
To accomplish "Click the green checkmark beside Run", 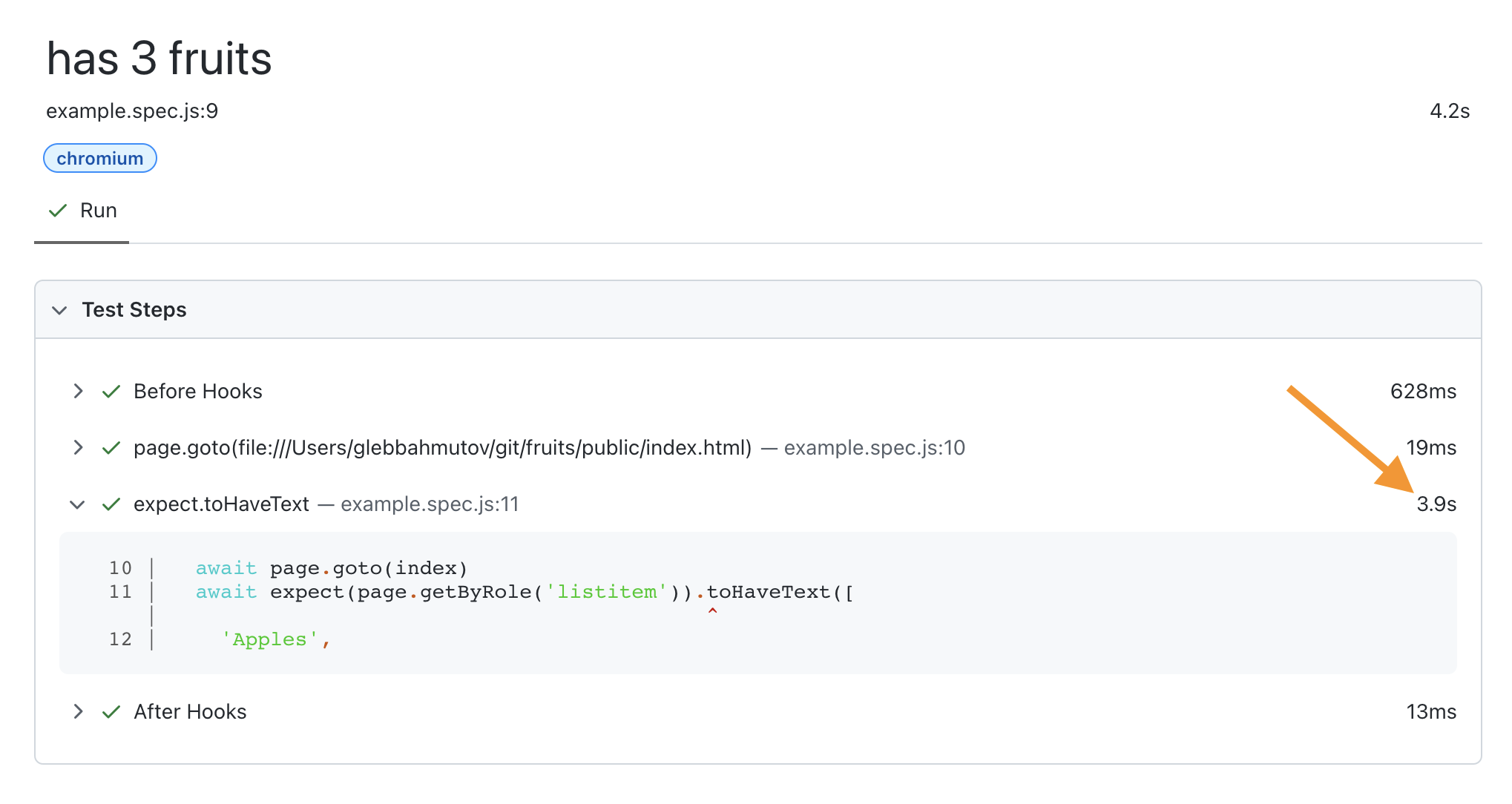I will point(58,211).
